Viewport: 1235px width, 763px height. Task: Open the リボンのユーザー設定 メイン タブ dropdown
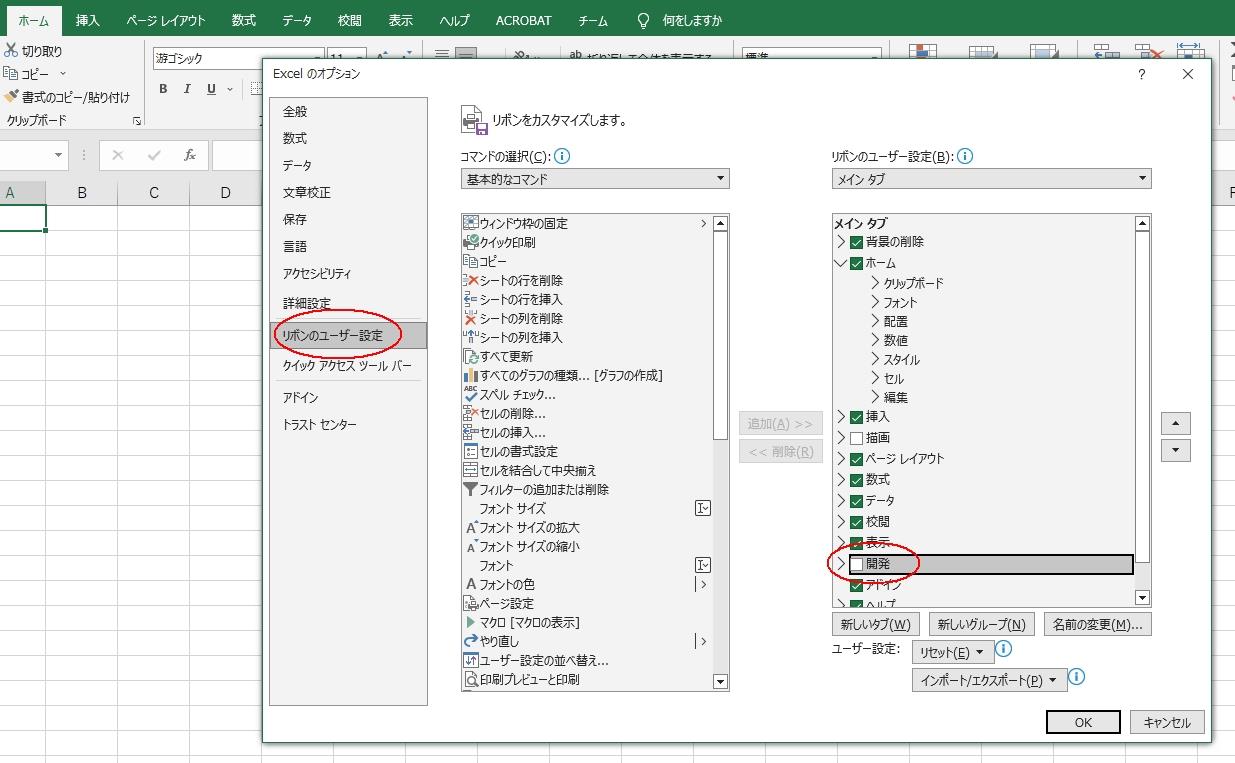[992, 179]
